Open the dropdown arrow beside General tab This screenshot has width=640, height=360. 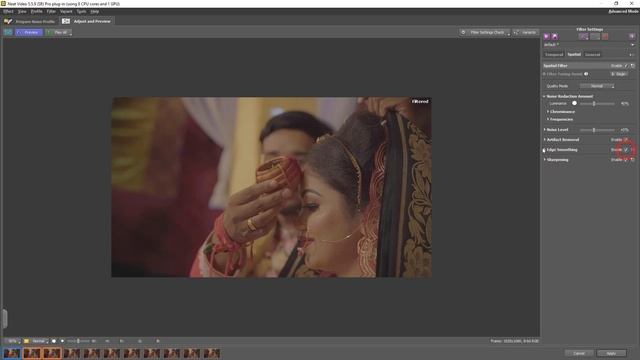pyautogui.click(x=631, y=55)
